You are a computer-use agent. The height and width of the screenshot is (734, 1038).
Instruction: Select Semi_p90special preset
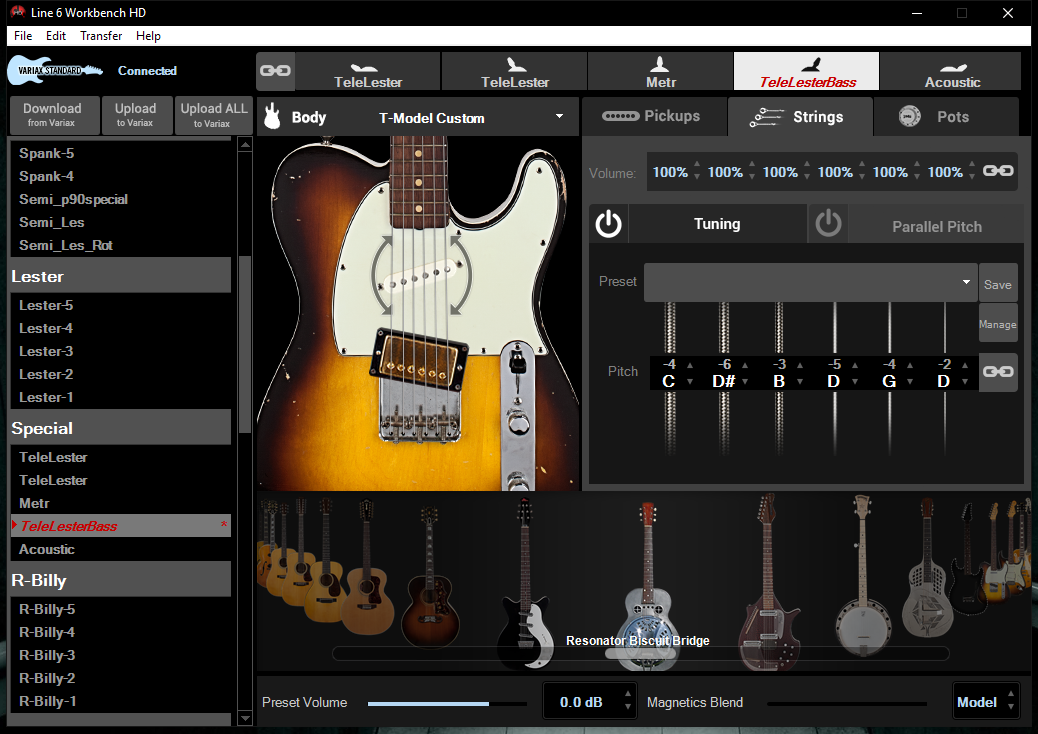(120, 199)
